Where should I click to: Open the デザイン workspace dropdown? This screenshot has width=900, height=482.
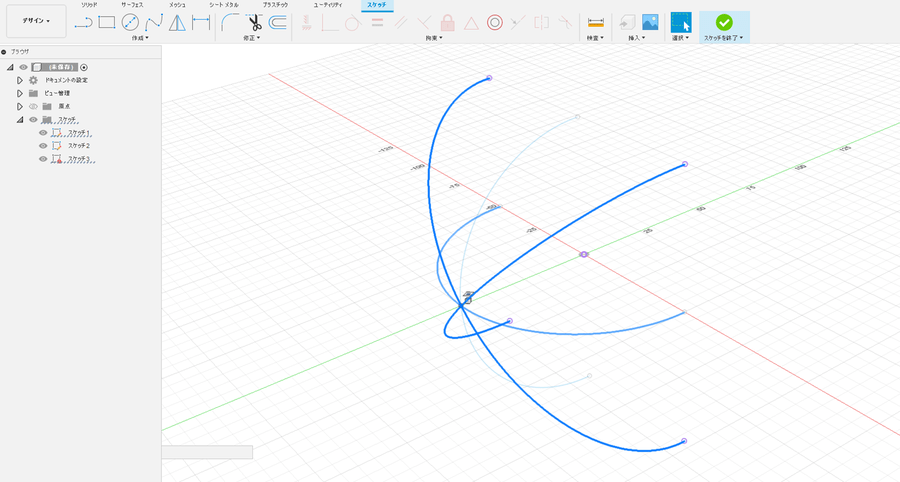pos(36,21)
